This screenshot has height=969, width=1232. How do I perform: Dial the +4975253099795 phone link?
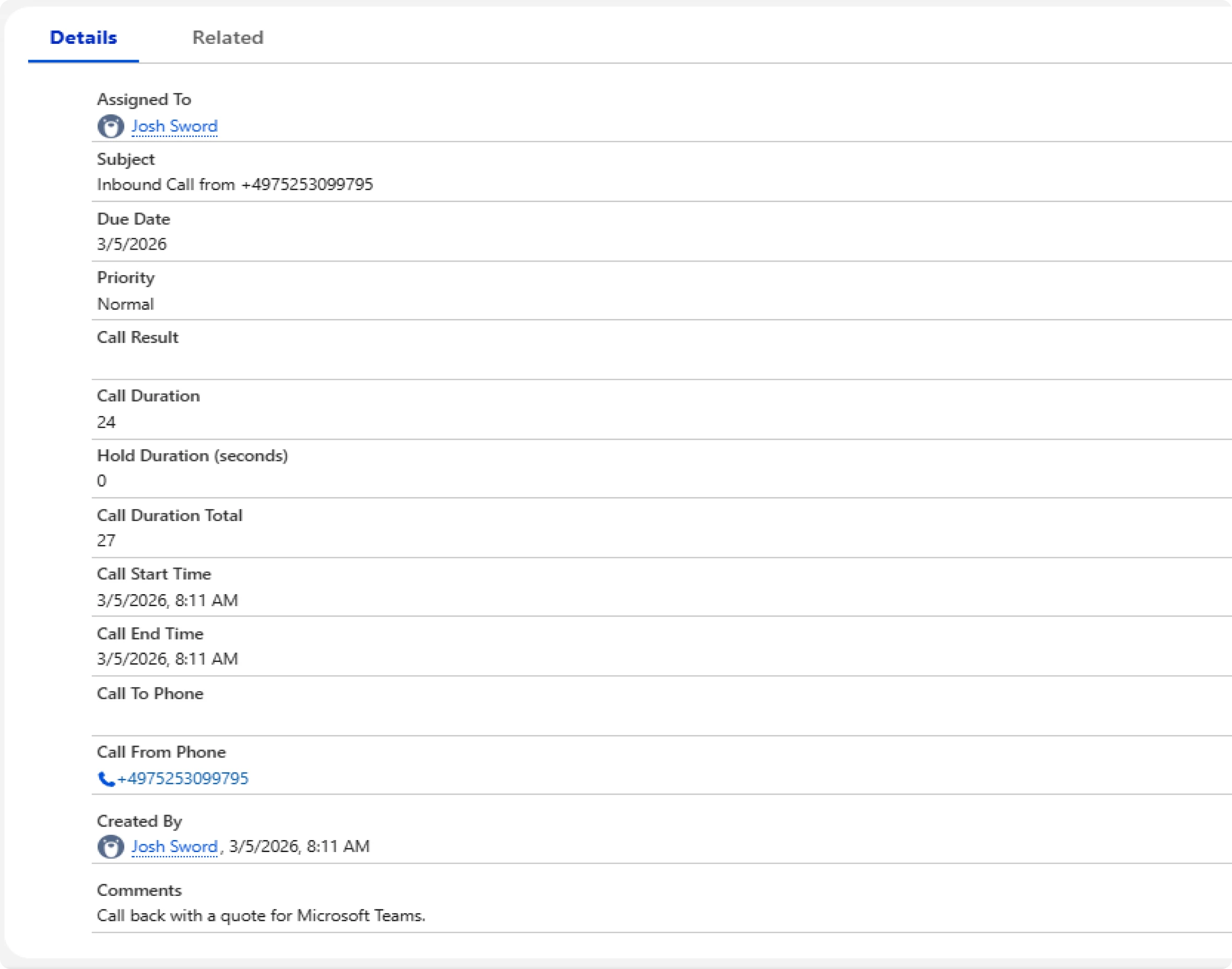click(x=183, y=778)
